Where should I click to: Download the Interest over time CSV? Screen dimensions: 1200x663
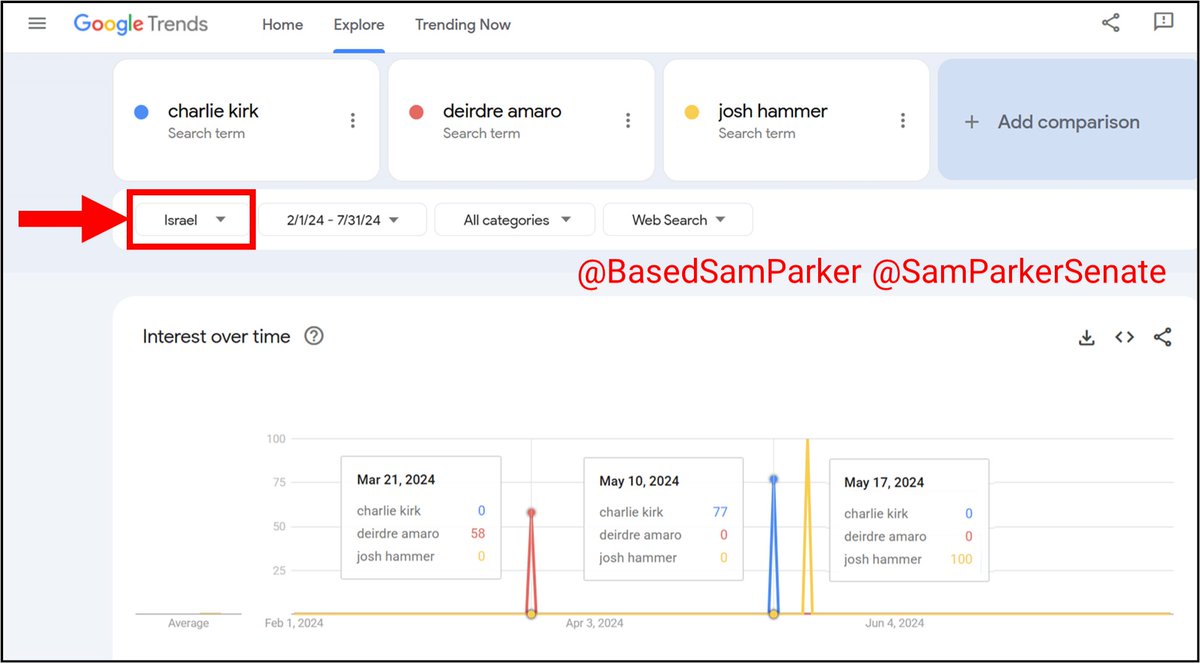[x=1087, y=338]
